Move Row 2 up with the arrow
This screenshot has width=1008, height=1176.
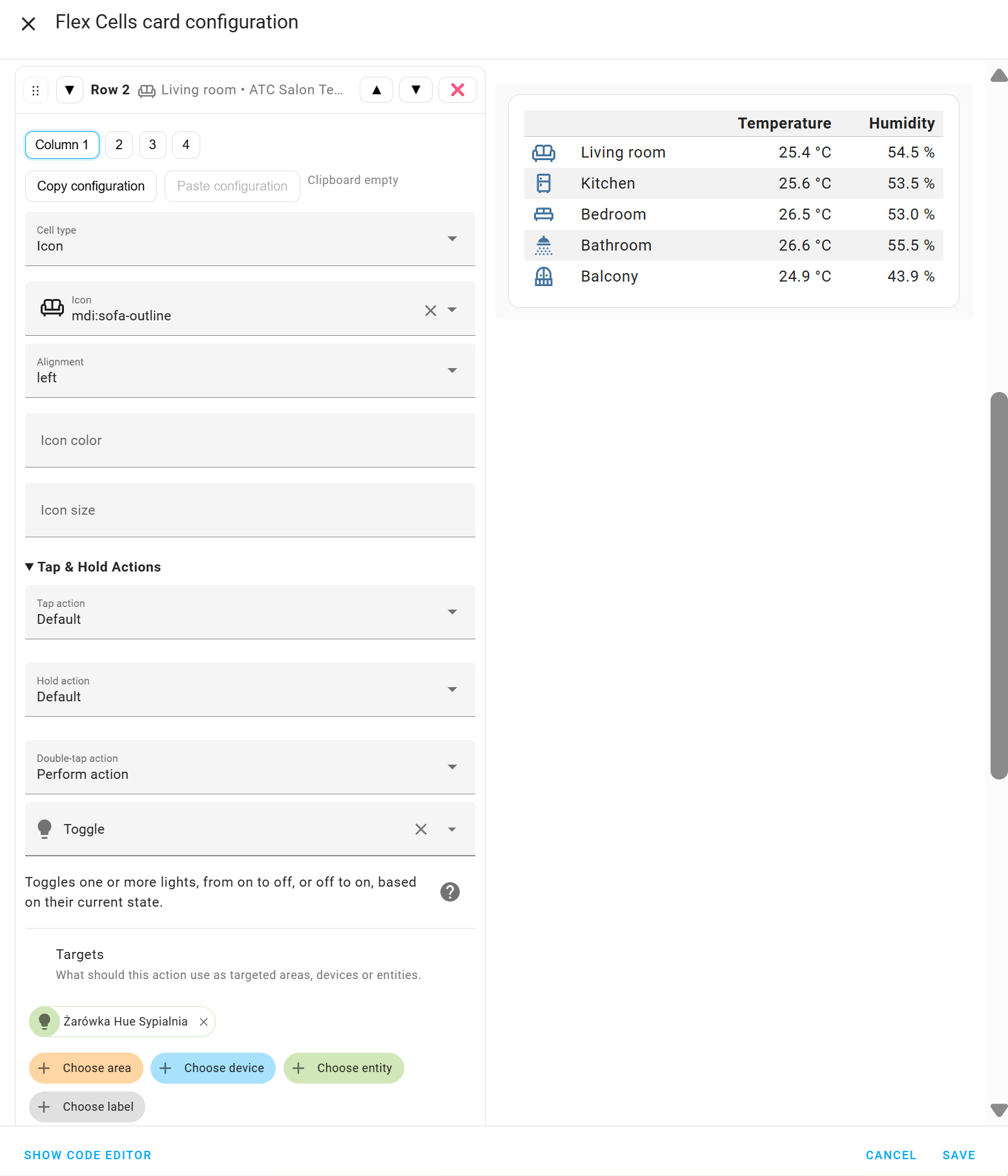pyautogui.click(x=376, y=90)
